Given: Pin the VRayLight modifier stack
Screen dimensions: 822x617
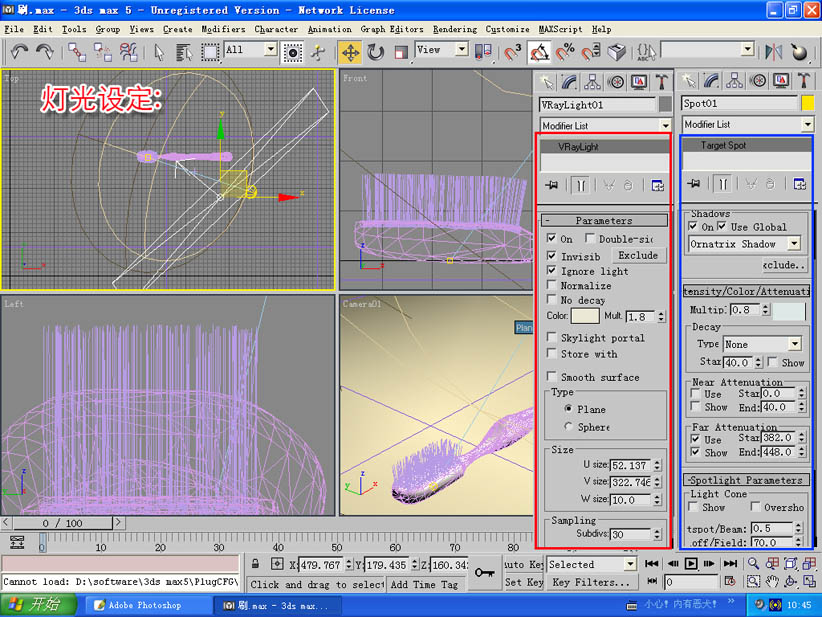Looking at the screenshot, I should click(x=551, y=185).
